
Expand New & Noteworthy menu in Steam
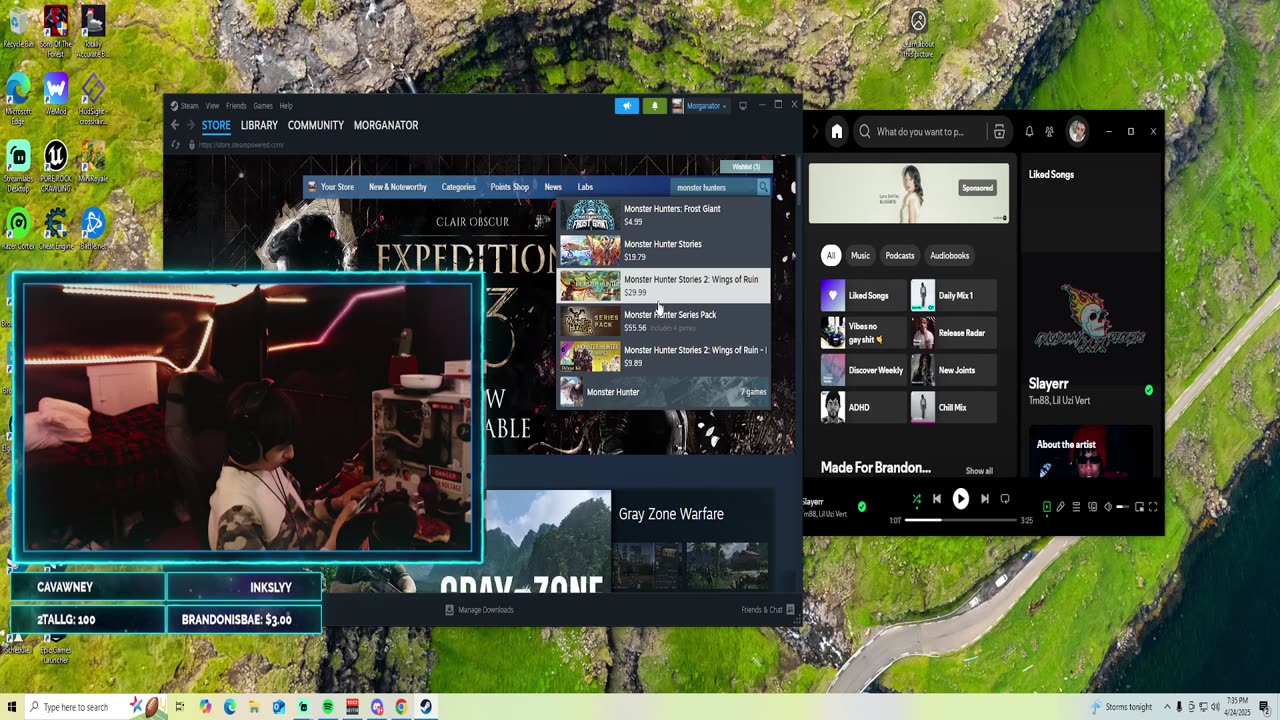398,187
